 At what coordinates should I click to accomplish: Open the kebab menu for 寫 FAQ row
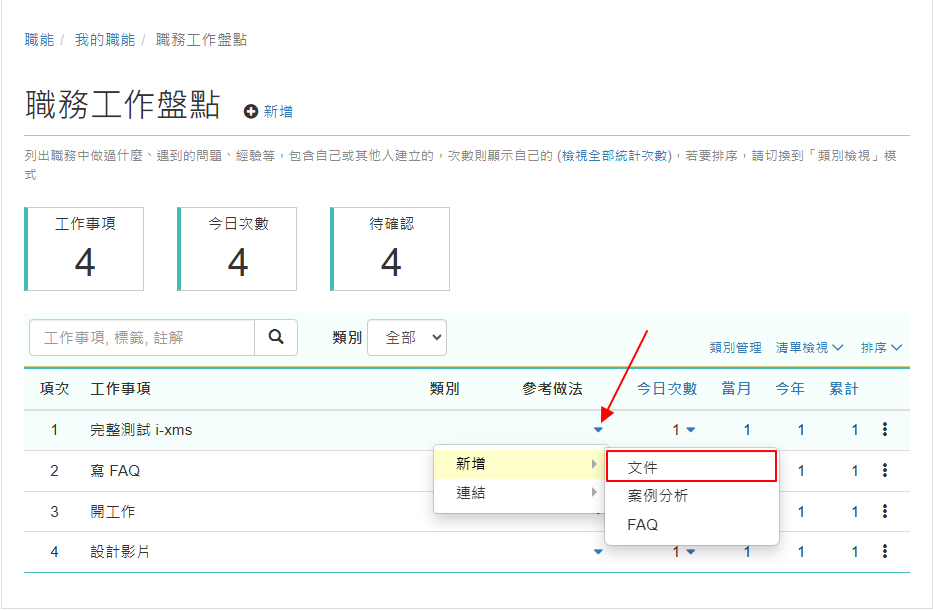pyautogui.click(x=885, y=471)
